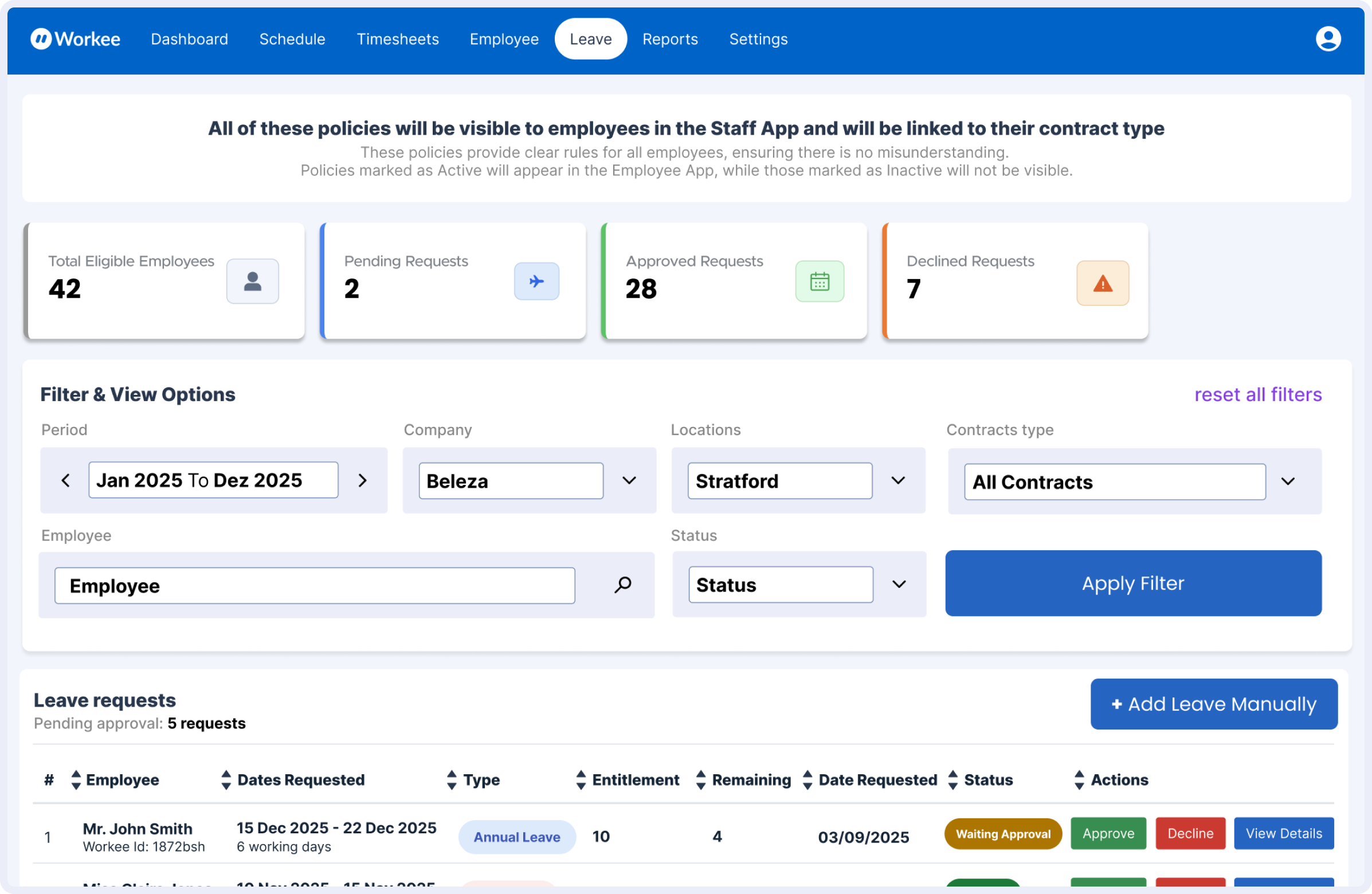Click the Approved Requests calendar icon
This screenshot has width=1372, height=894.
click(819, 281)
